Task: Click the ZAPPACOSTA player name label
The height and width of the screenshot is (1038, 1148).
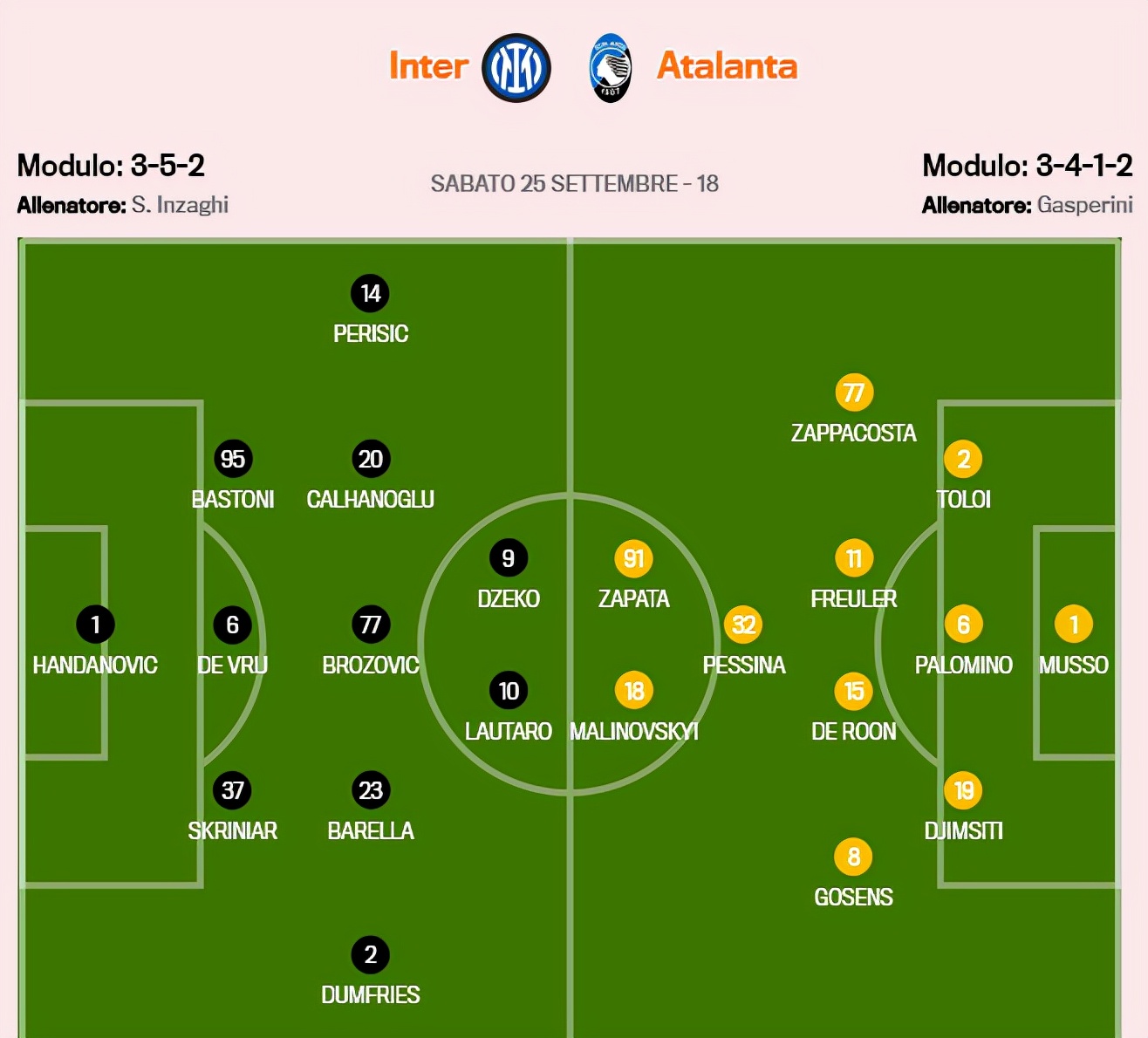Action: pyautogui.click(x=854, y=433)
